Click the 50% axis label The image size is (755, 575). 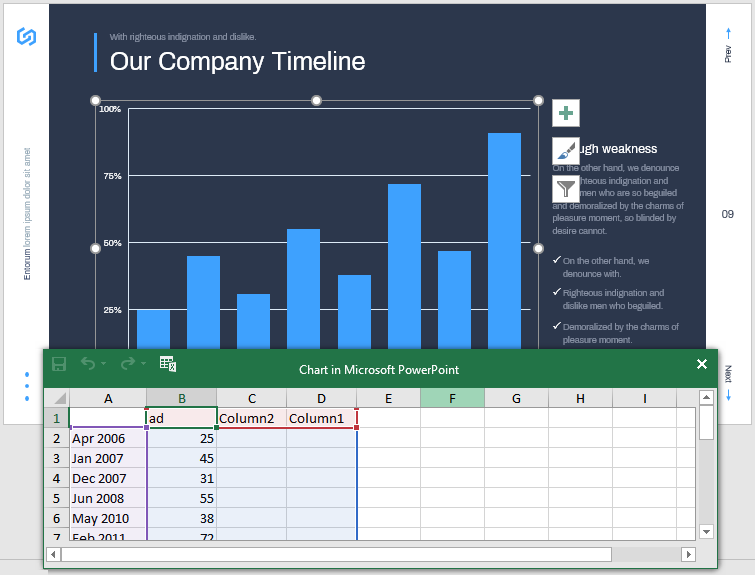112,243
